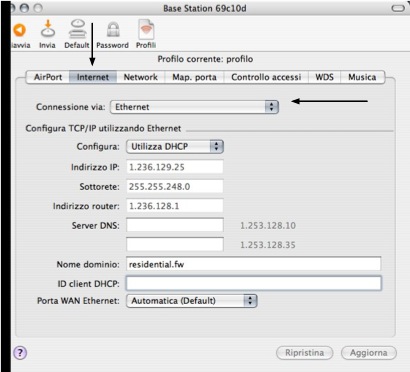Click the Profilo corrente: profilo text
Image resolution: width=410 pixels, height=372 pixels.
[x=205, y=59]
